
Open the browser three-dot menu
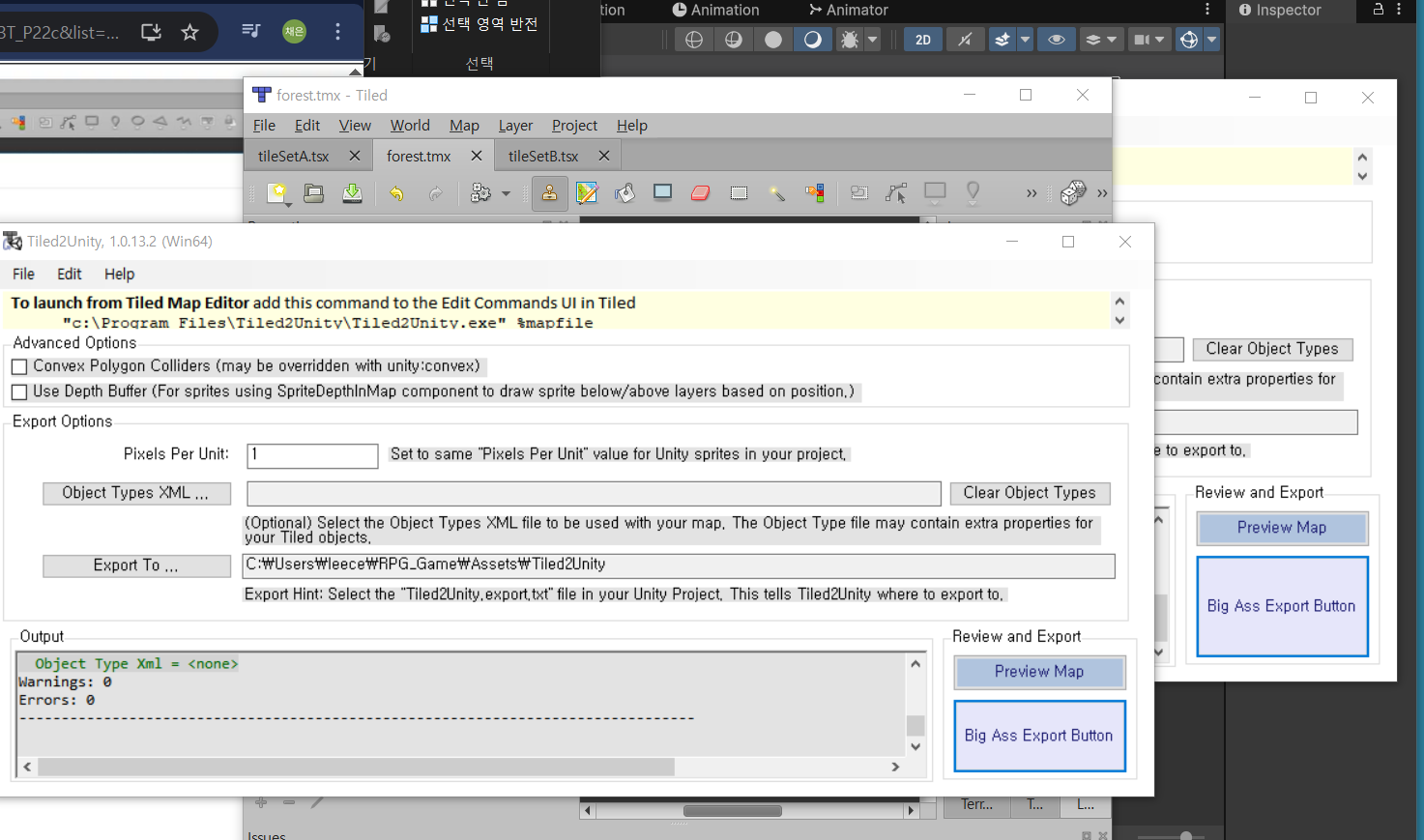[x=337, y=31]
